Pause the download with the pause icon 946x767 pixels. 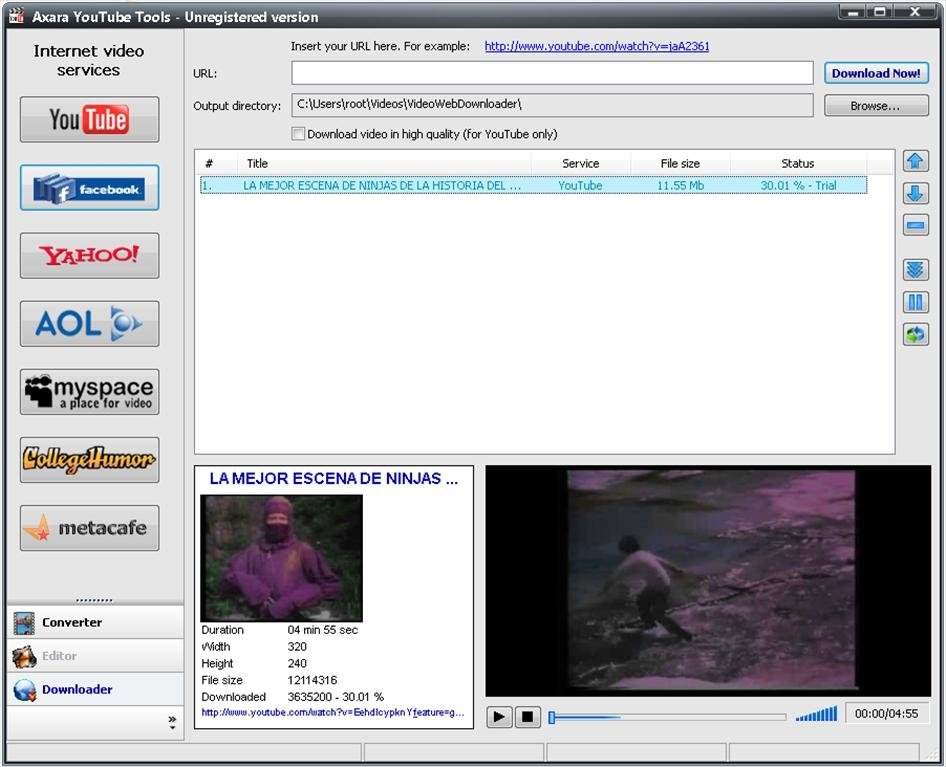pyautogui.click(x=915, y=302)
